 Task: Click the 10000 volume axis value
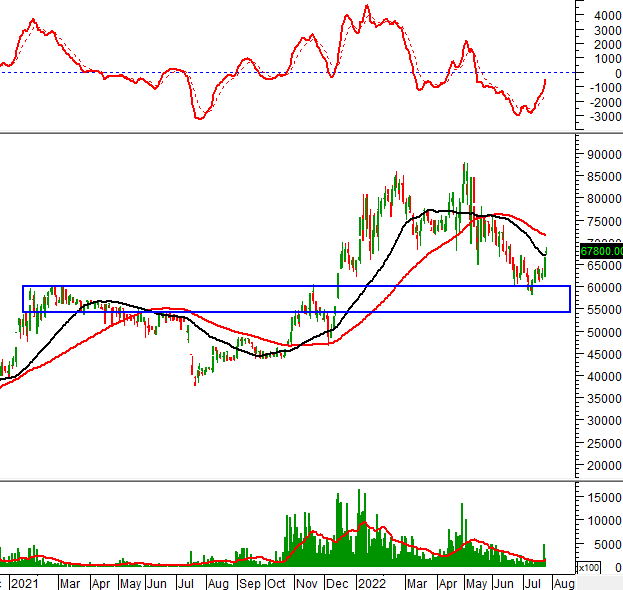click(x=604, y=520)
